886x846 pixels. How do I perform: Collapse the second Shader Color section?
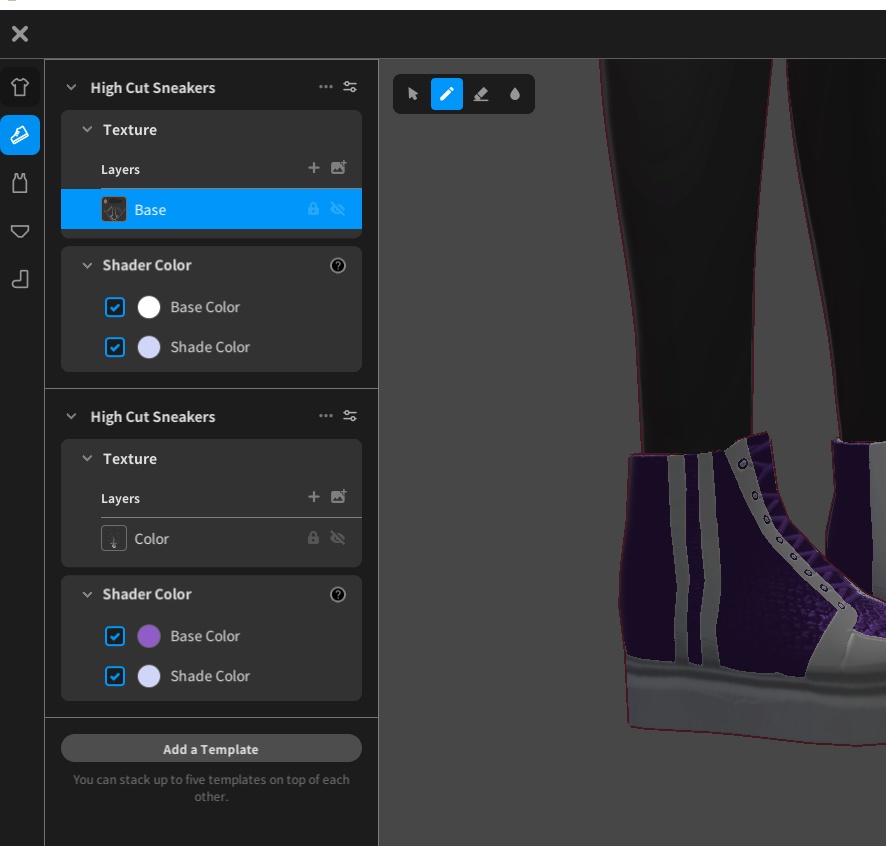coord(85,594)
